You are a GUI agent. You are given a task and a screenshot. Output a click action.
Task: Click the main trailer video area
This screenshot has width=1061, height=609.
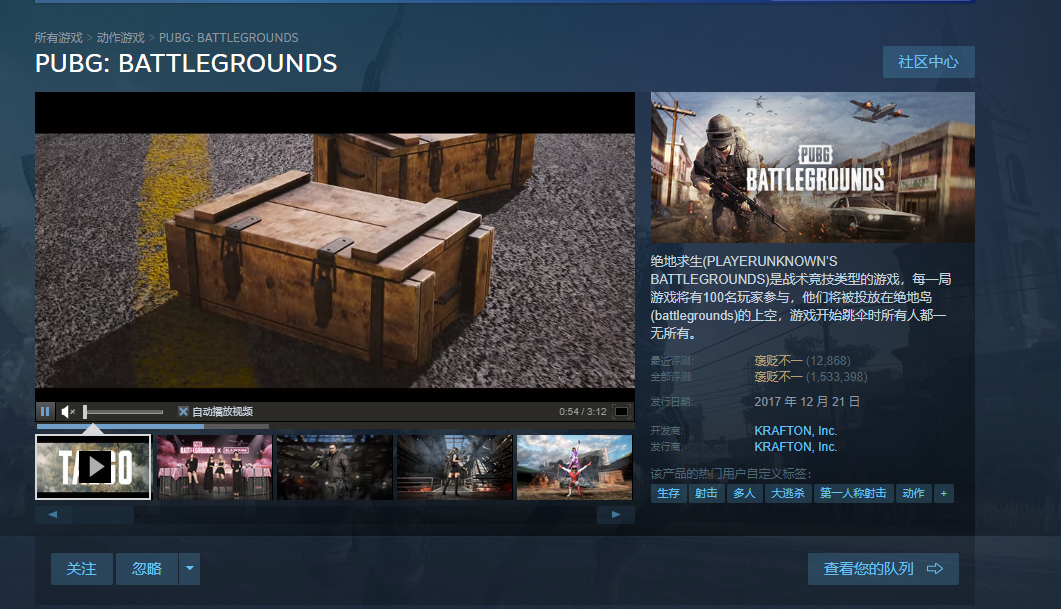pyautogui.click(x=335, y=247)
